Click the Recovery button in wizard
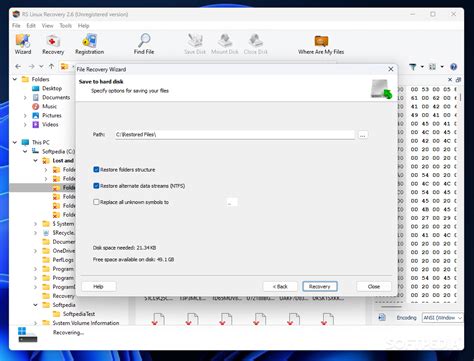This screenshot has width=474, height=361. pos(320,286)
